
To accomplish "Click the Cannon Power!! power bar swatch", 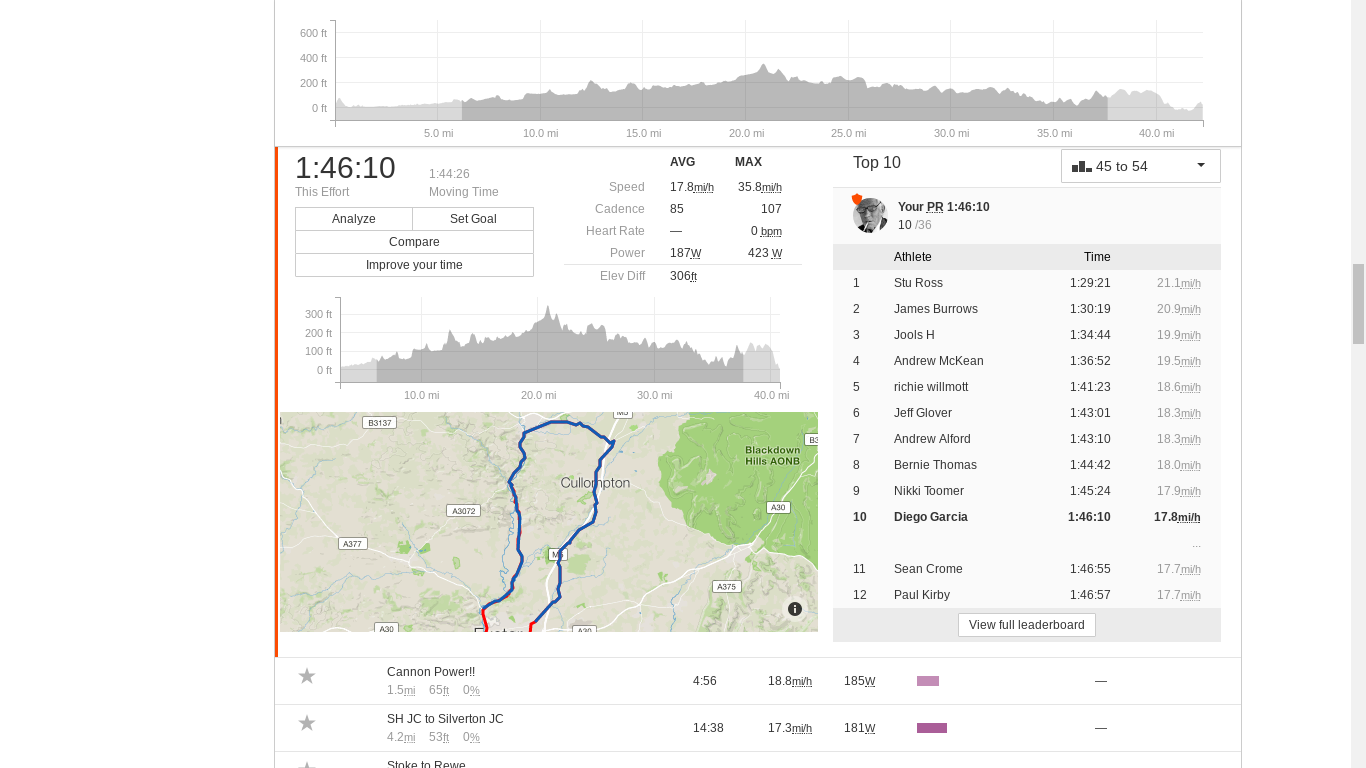I will click(928, 681).
